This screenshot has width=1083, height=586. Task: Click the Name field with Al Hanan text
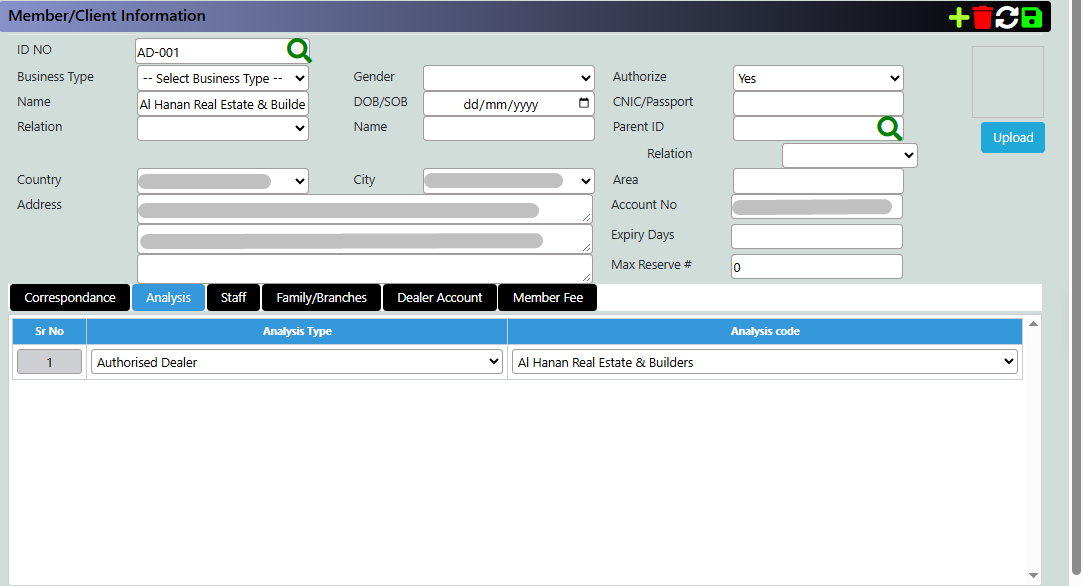coord(222,104)
